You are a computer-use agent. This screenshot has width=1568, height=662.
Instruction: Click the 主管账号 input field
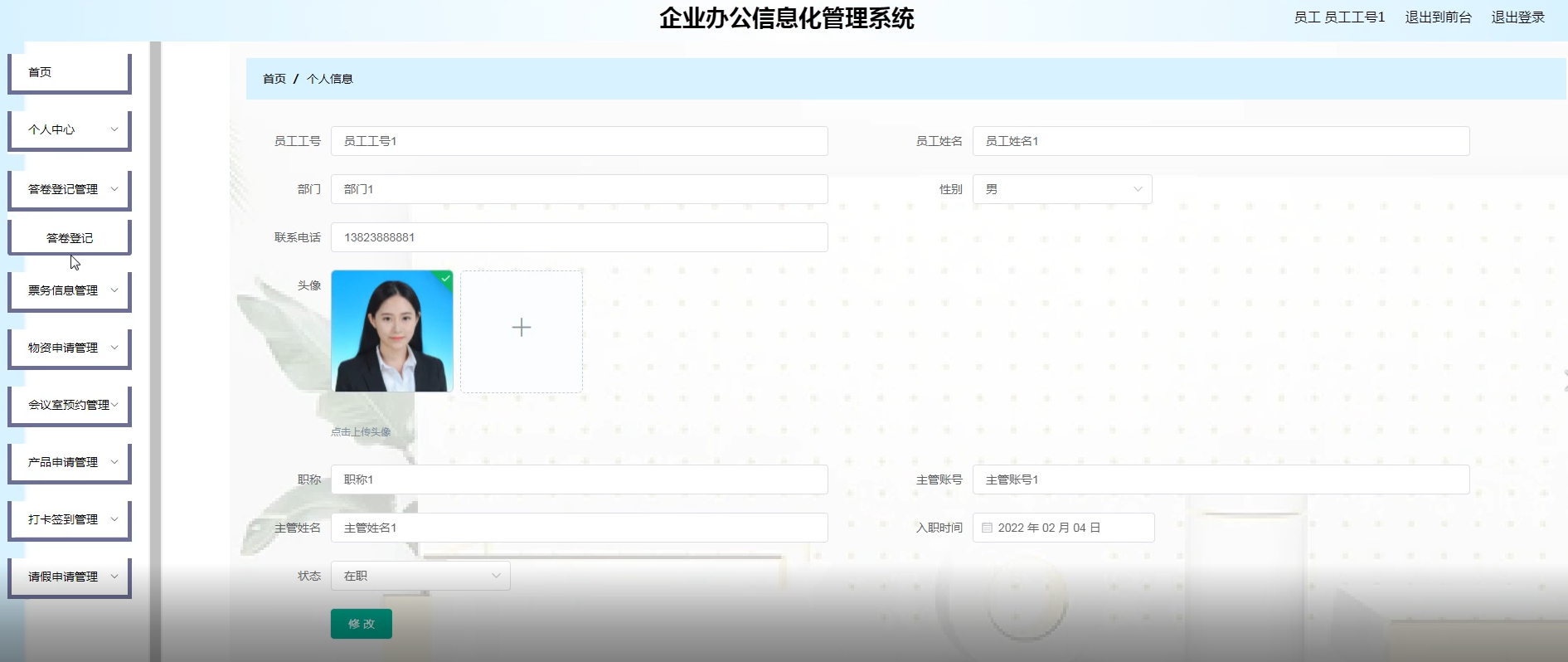[1221, 479]
